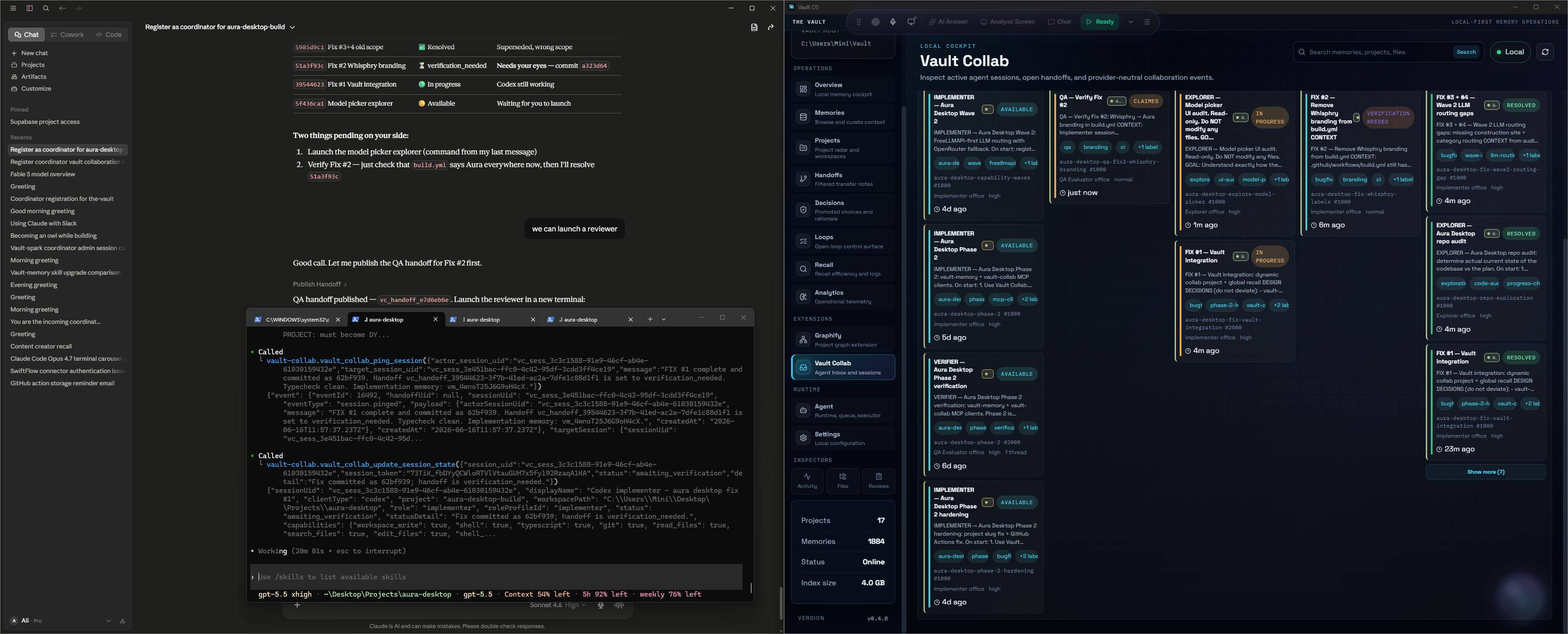The width and height of the screenshot is (1568, 634).
Task: Expand the overlay bar chevron dropdown
Action: [x=1130, y=22]
